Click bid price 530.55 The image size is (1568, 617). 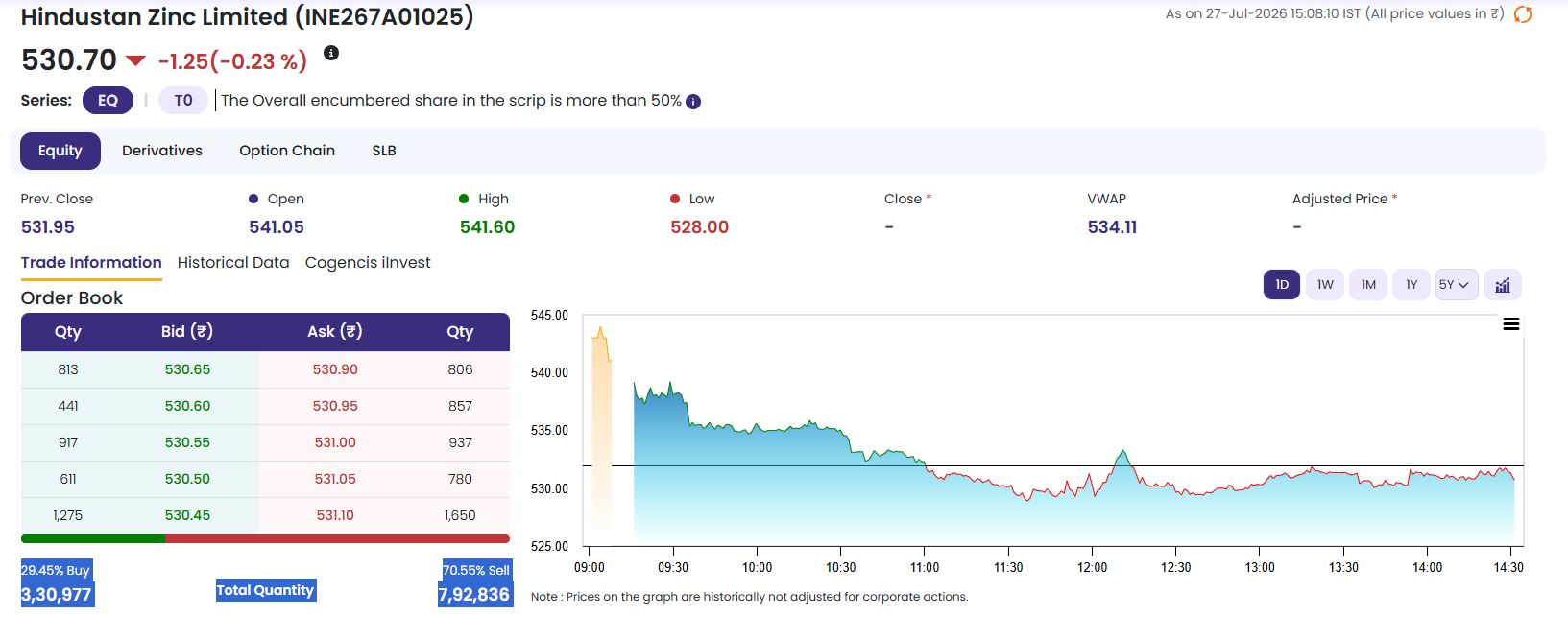coord(187,442)
